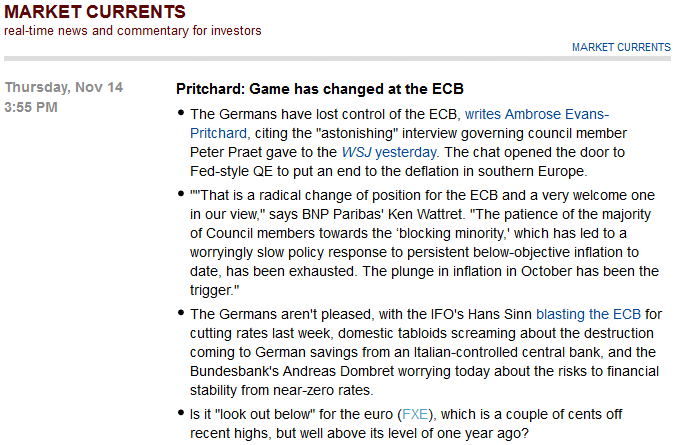Click the gray horizontal divider under header
Viewport: 679px width, 445px height.
(337, 58)
